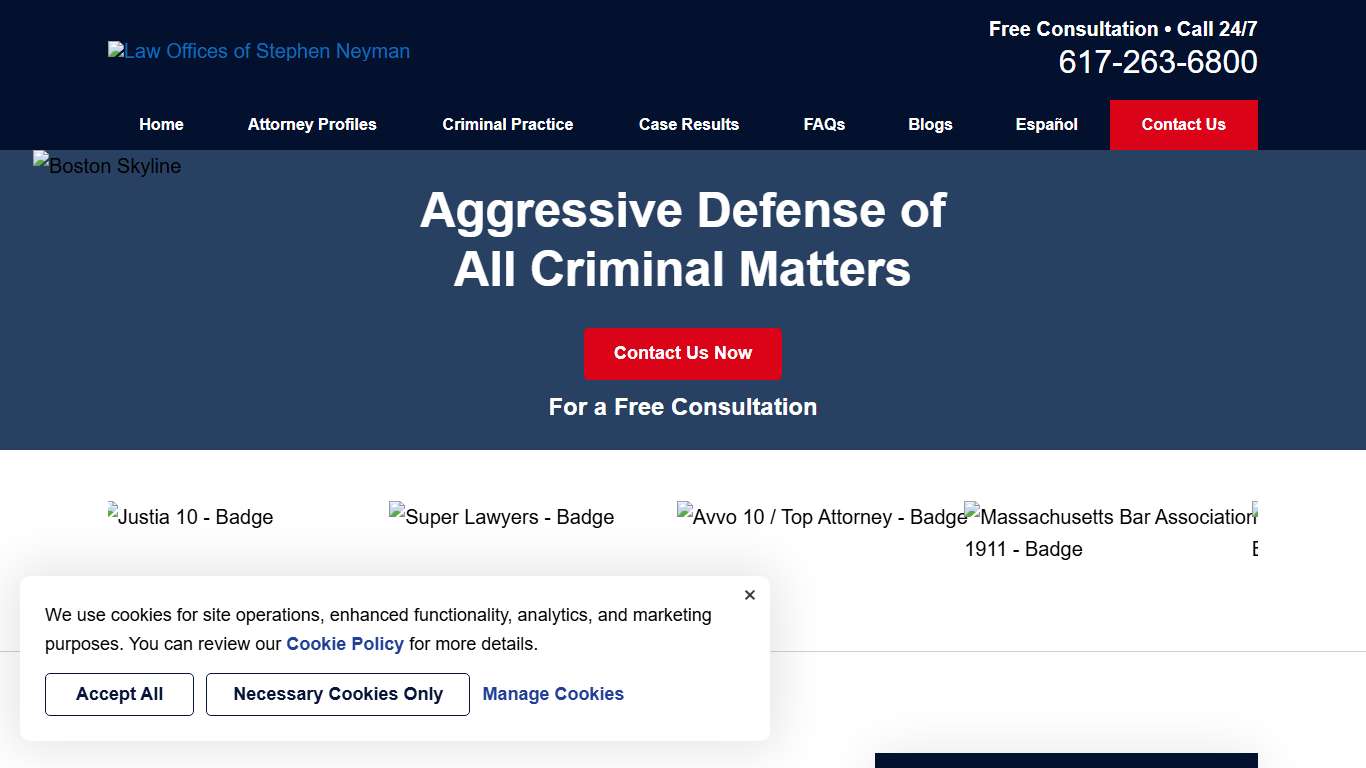The width and height of the screenshot is (1366, 768).
Task: Click the Avvo 10 Top Attorney badge
Action: point(821,517)
